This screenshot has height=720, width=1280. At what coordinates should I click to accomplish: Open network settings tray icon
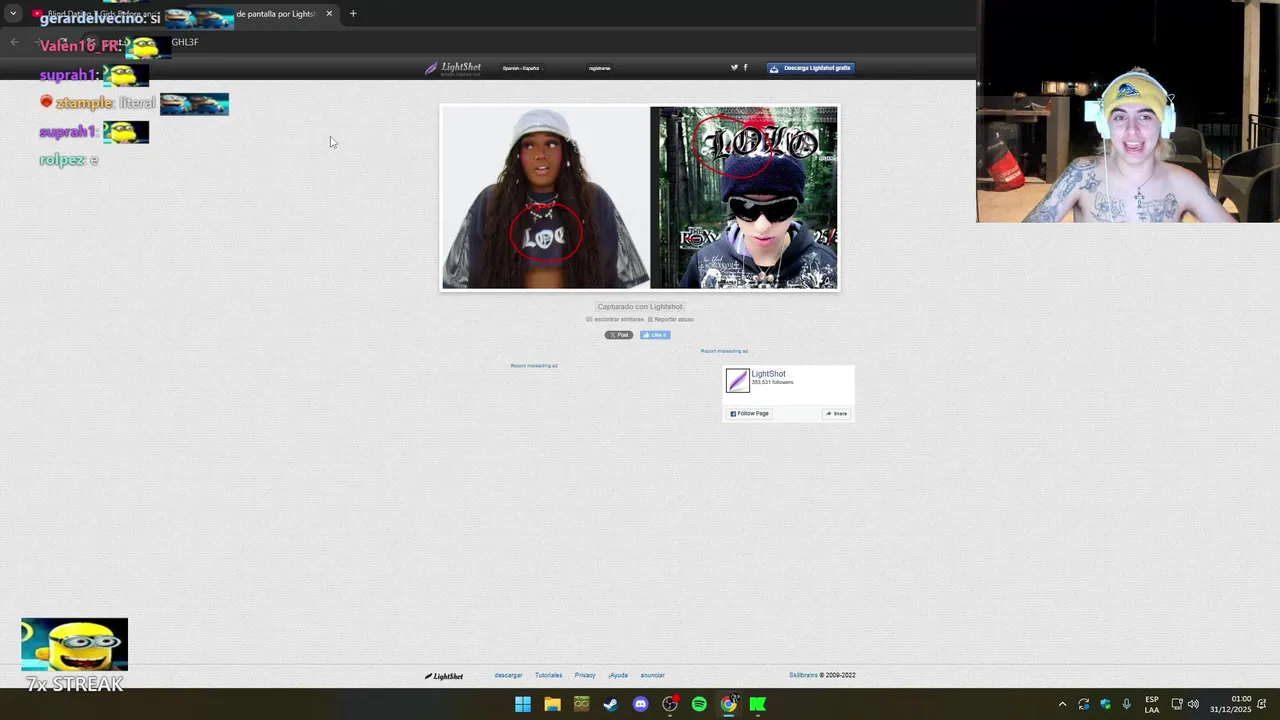click(1177, 704)
